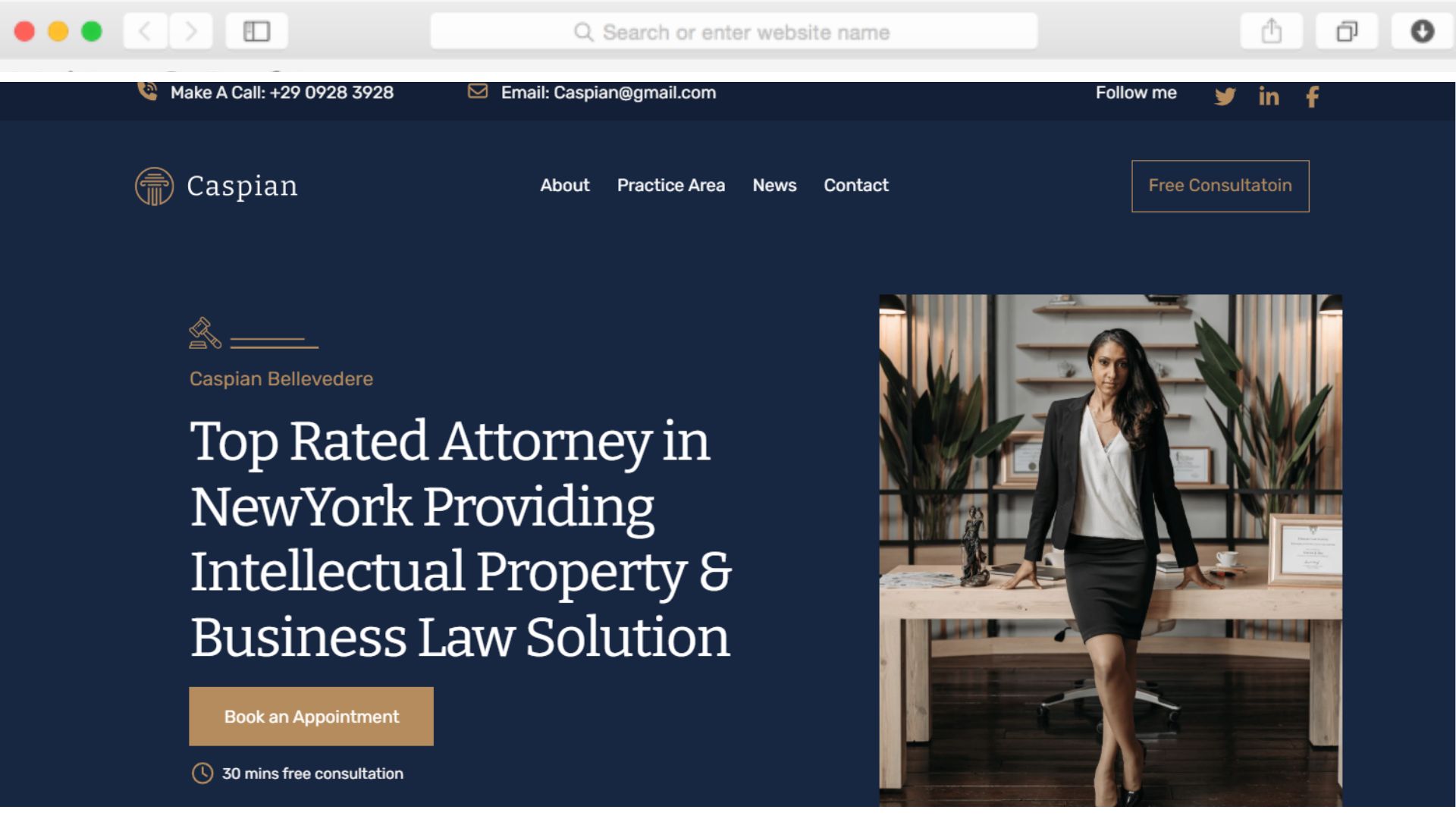Click the Free Consultatoin button
Viewport: 1456px width, 819px height.
(x=1220, y=186)
